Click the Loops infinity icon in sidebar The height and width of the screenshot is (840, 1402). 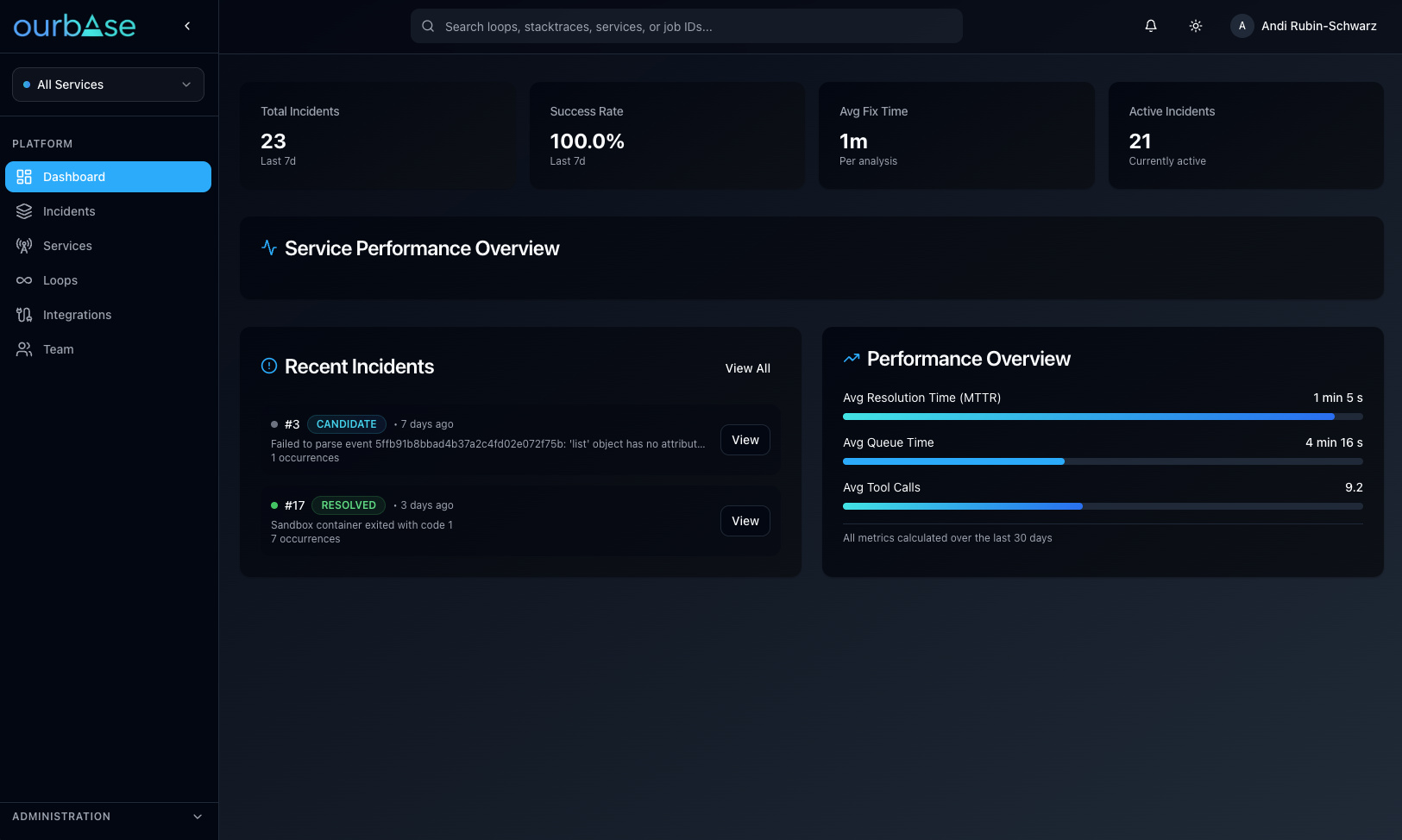pos(24,279)
